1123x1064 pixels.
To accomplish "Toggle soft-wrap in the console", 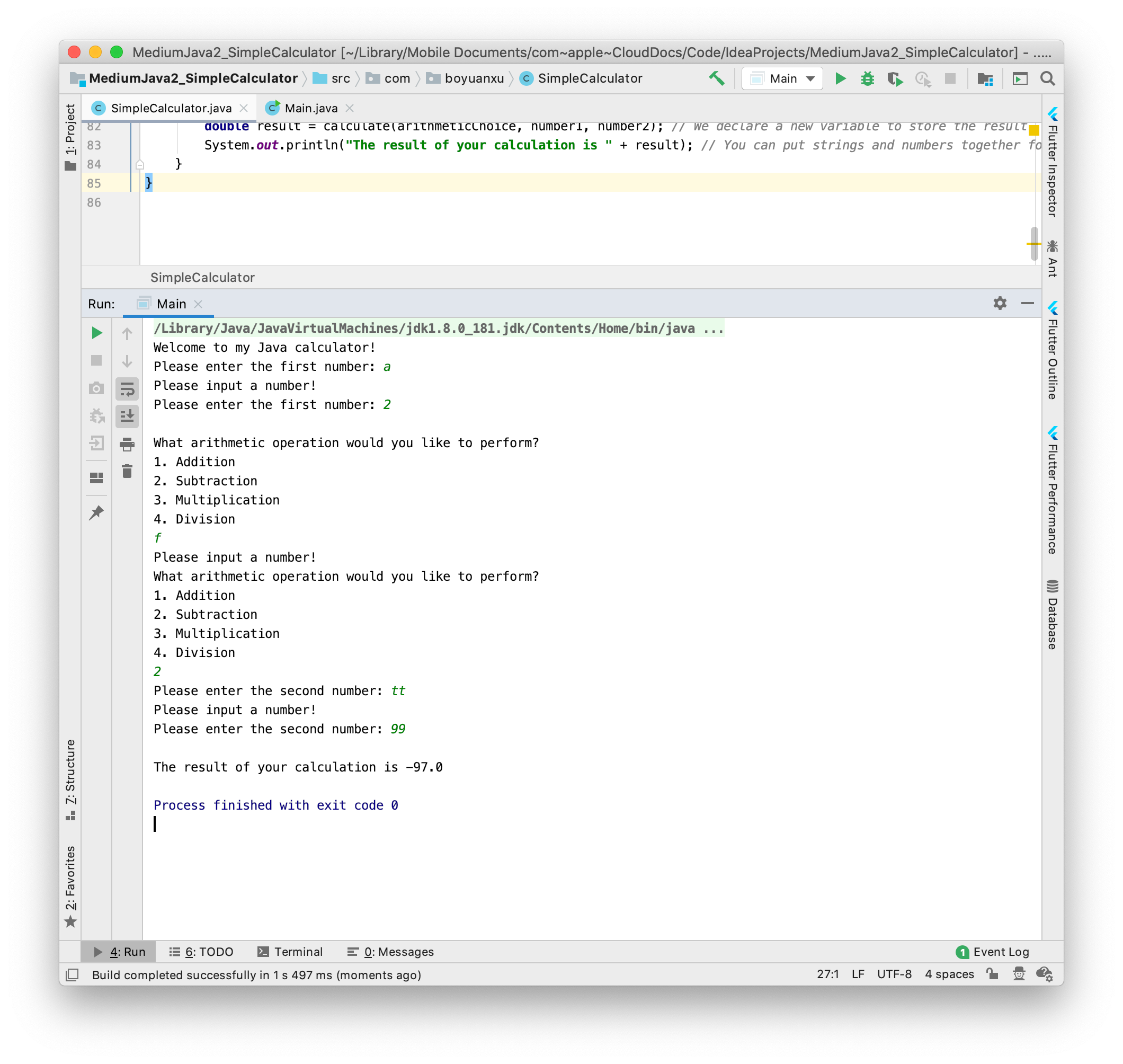I will (127, 388).
